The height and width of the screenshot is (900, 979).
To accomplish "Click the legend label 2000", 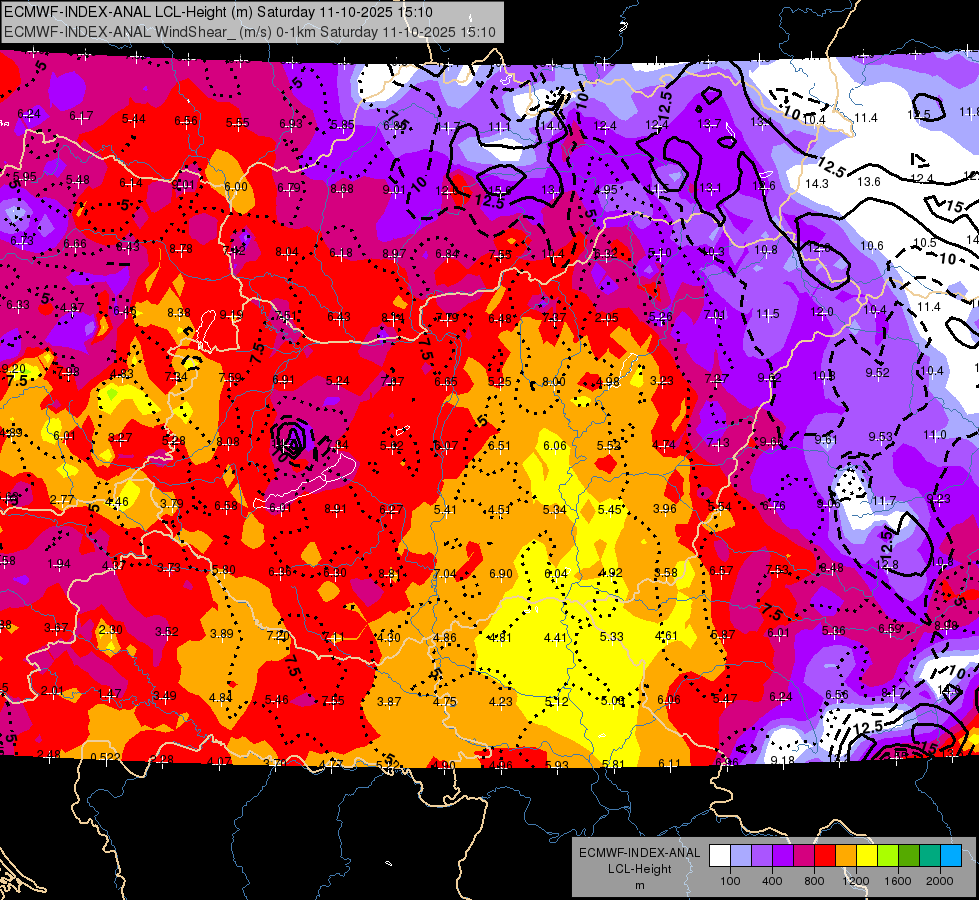I will click(940, 881).
